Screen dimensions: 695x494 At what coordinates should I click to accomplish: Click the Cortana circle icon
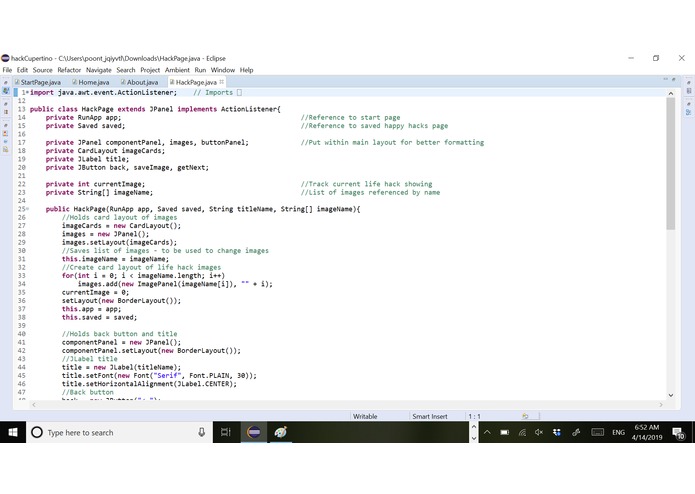point(37,432)
